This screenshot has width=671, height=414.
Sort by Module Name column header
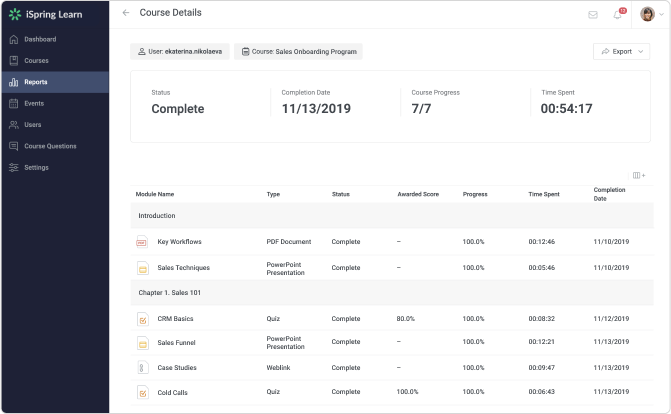(x=155, y=194)
